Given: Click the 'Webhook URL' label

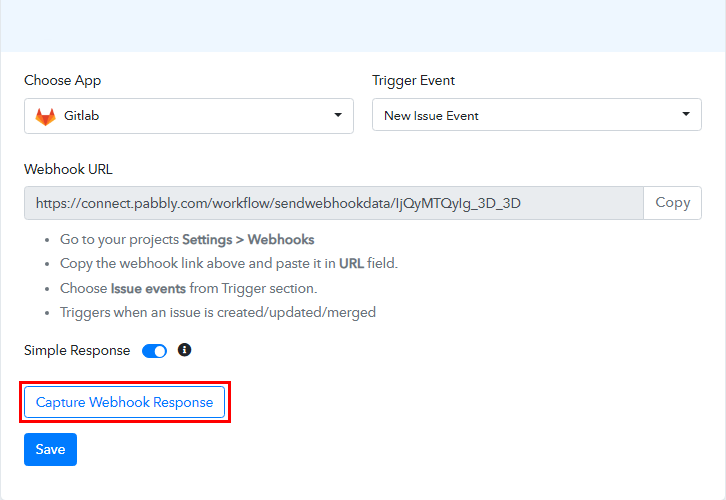Looking at the screenshot, I should click(68, 169).
